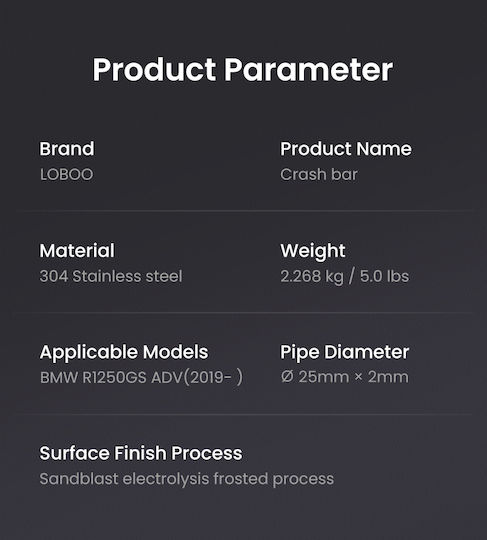This screenshot has height=540, width=487.
Task: Select the Brand label
Action: (67, 149)
